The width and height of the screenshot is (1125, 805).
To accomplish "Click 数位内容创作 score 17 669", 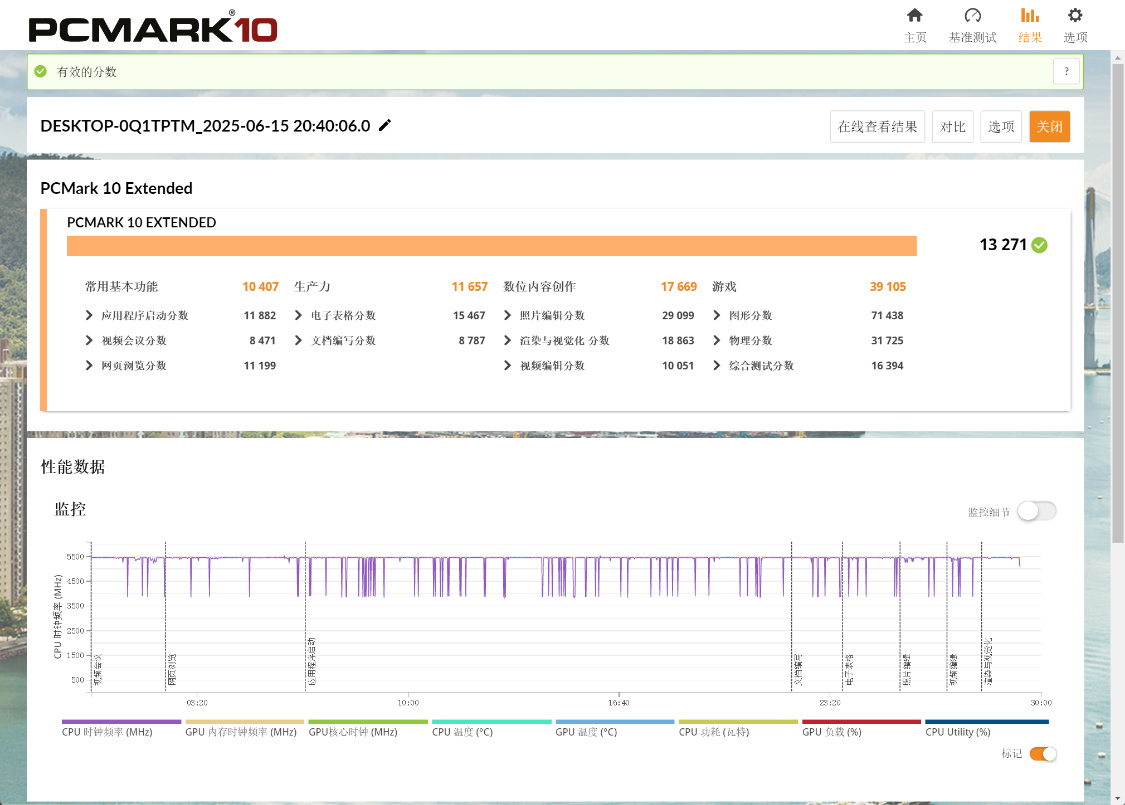I will click(x=679, y=286).
